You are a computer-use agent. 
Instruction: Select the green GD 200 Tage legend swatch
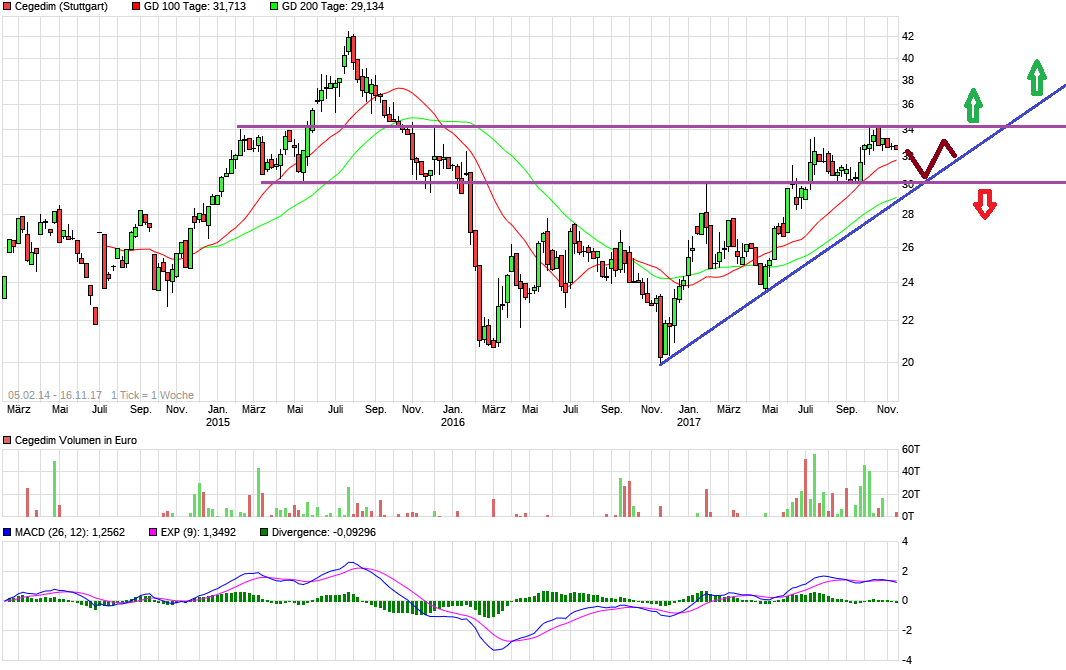coord(274,6)
